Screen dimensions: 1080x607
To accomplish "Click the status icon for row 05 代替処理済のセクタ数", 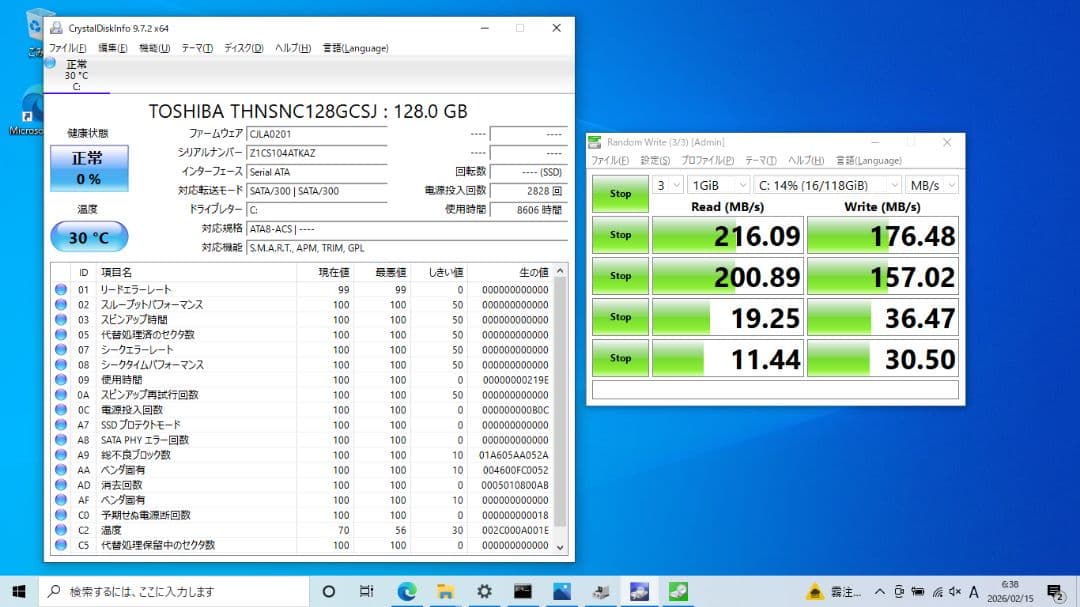I will [x=61, y=335].
